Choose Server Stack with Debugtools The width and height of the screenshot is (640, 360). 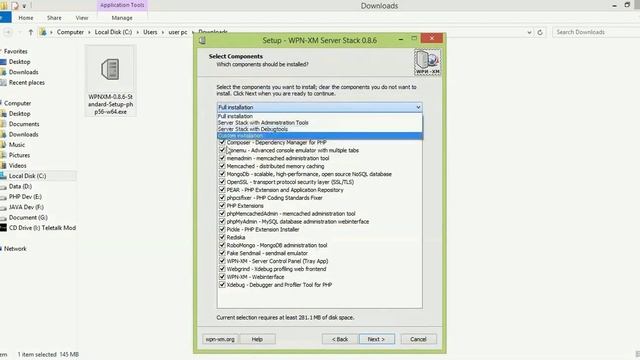click(320, 129)
